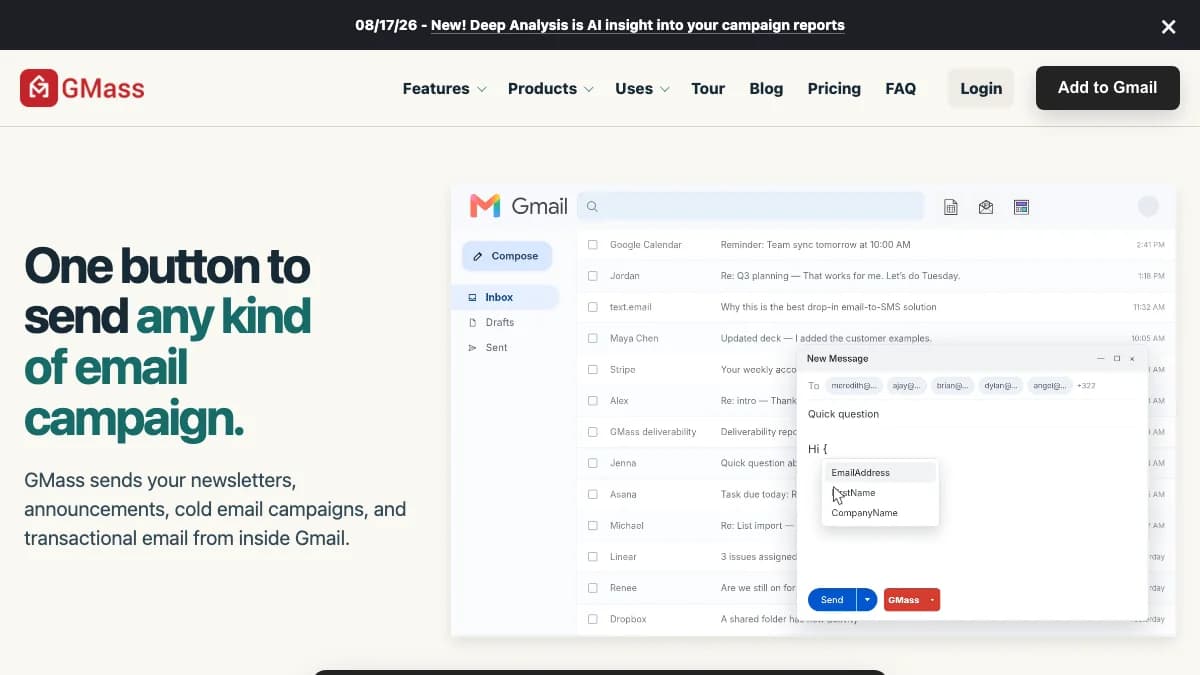1200x675 pixels.
Task: Tick the Dropbox email checkbox
Action: click(x=593, y=619)
